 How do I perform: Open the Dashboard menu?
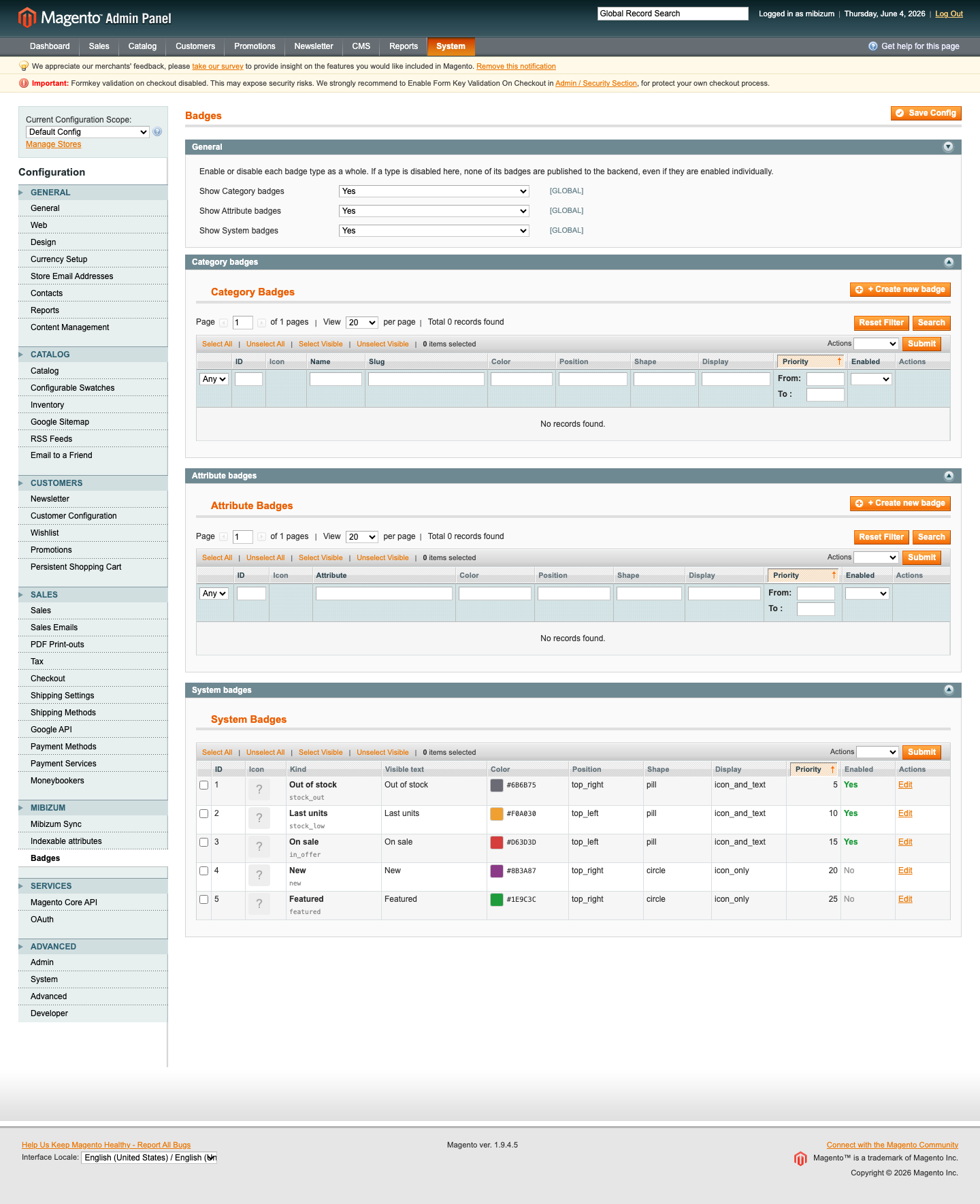tap(50, 46)
